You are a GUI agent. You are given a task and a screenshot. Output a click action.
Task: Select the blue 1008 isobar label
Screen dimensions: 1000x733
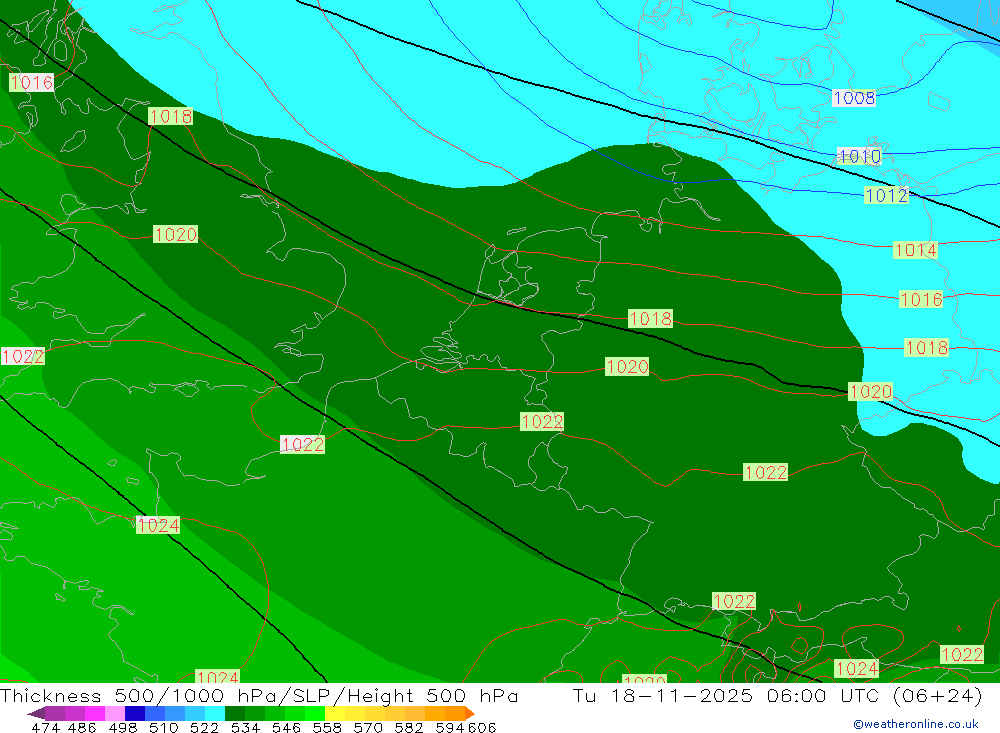click(x=853, y=98)
